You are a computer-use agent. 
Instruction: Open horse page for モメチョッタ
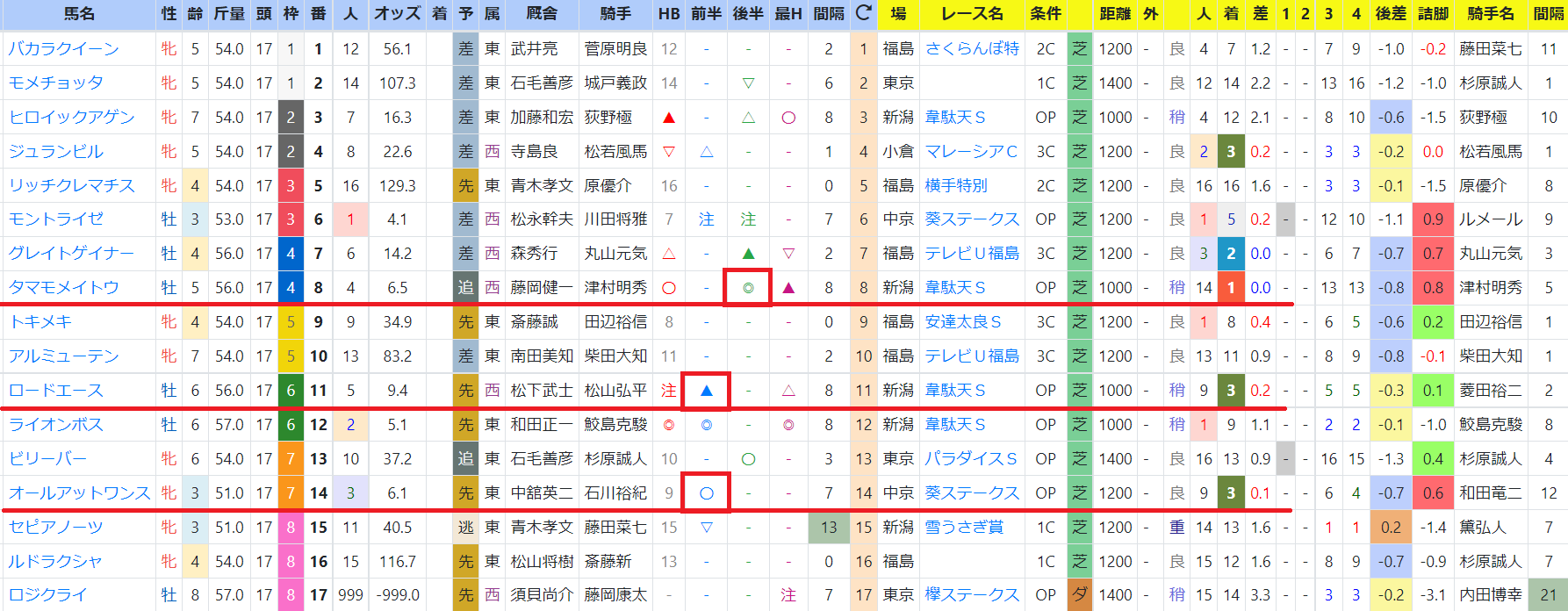(55, 83)
